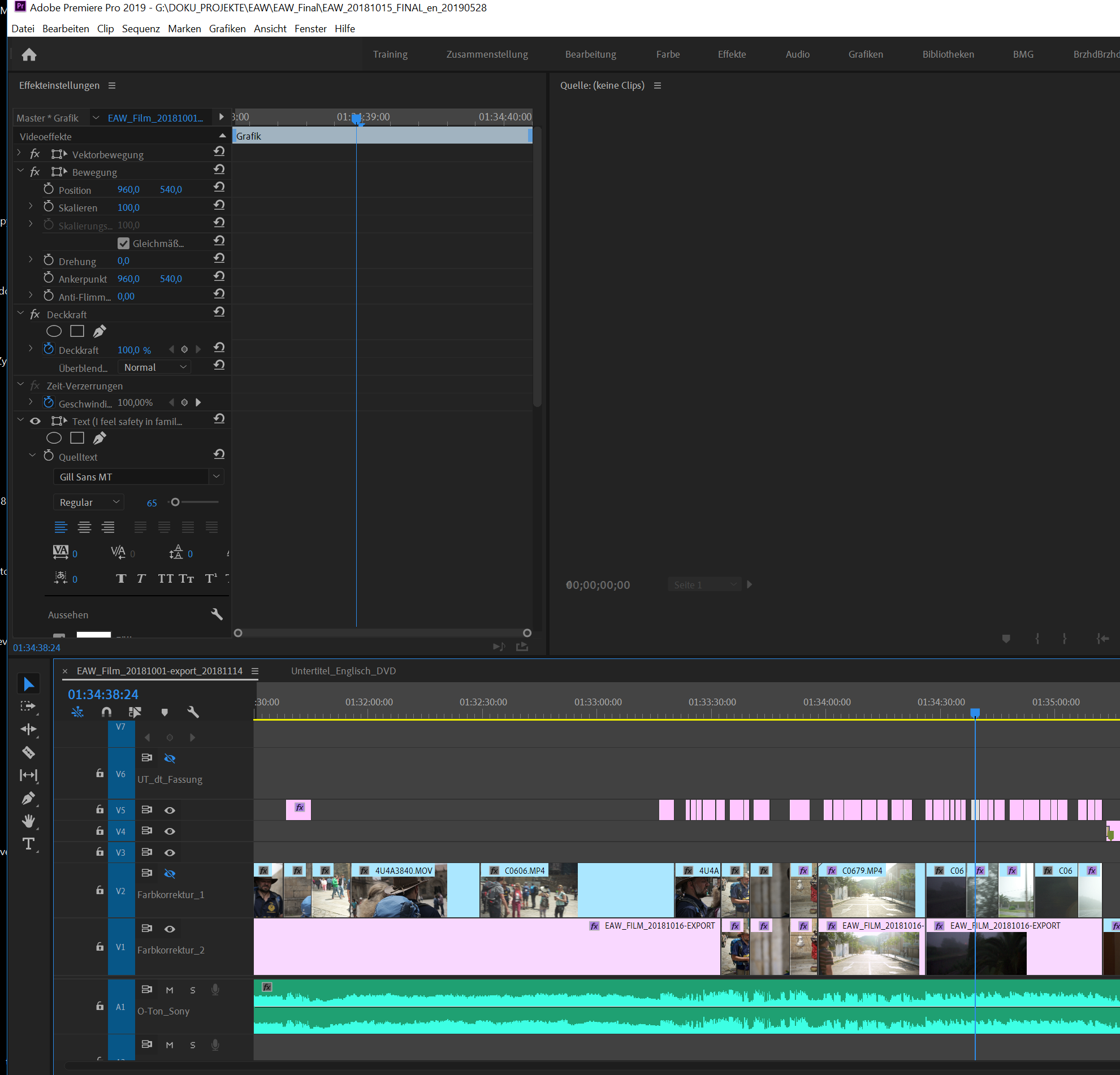1120x1075 pixels.
Task: Click the white fill color swatch
Action: tap(94, 634)
